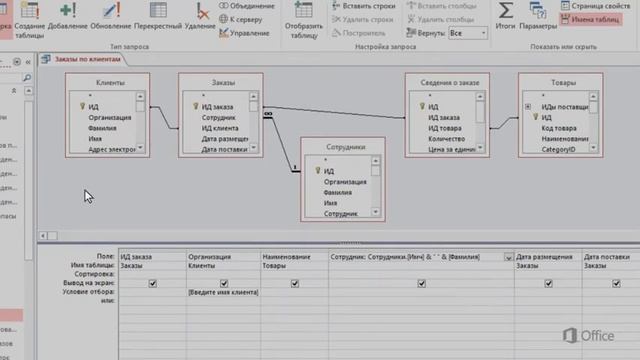Image resolution: width=640 pixels, height=360 pixels.
Task: Choose the Добавление query type
Action: click(68, 16)
